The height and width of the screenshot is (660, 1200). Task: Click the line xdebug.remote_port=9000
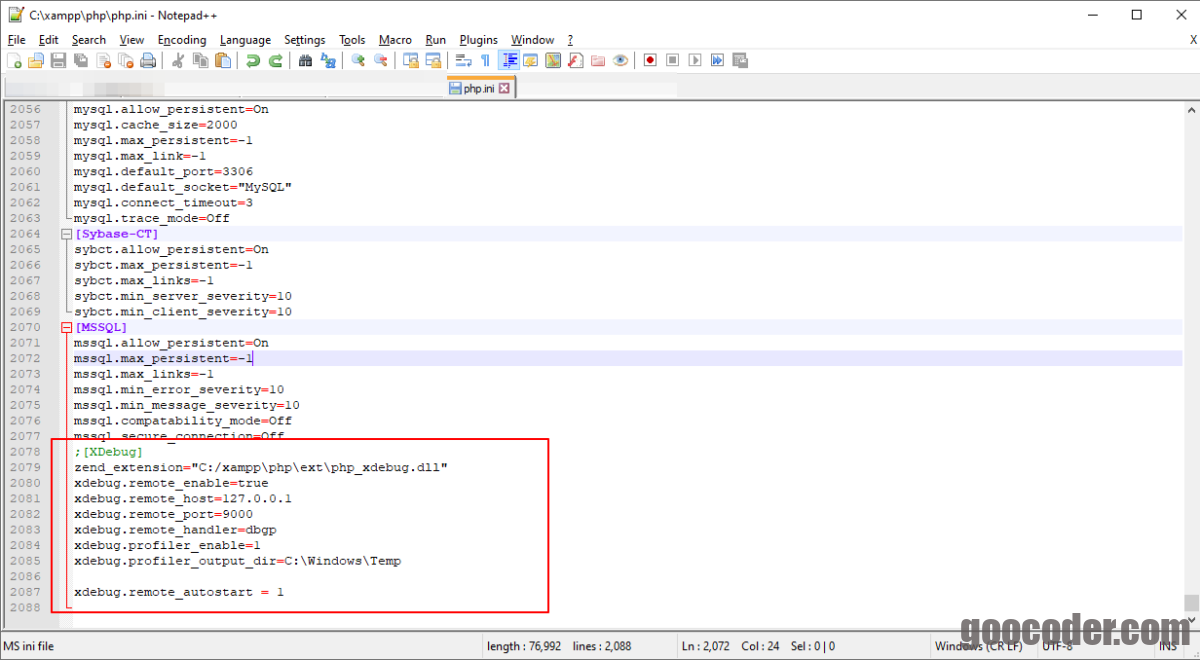pyautogui.click(x=163, y=514)
